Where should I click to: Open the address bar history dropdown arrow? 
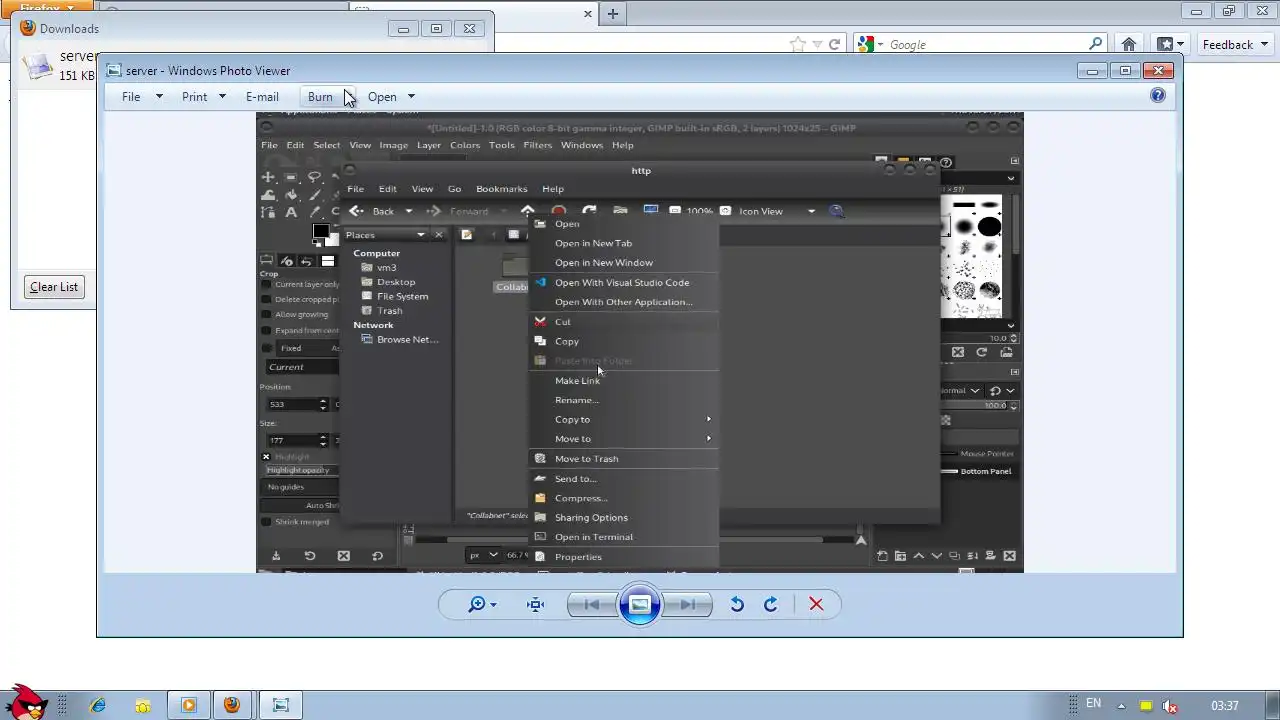pyautogui.click(x=817, y=44)
